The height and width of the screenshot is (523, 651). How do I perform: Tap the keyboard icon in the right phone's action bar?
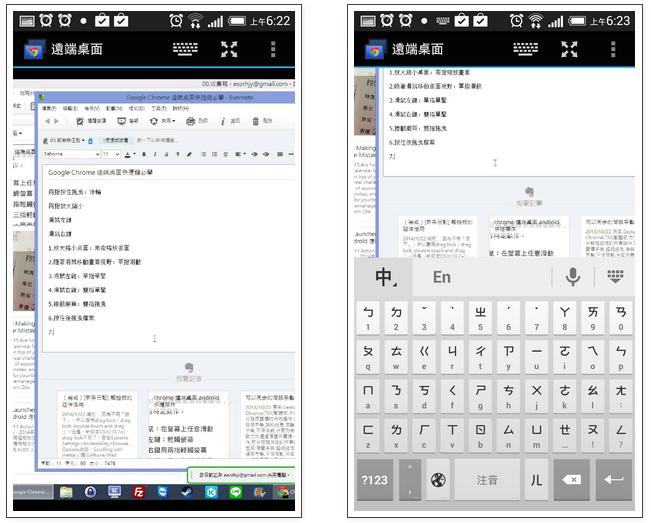coord(526,49)
